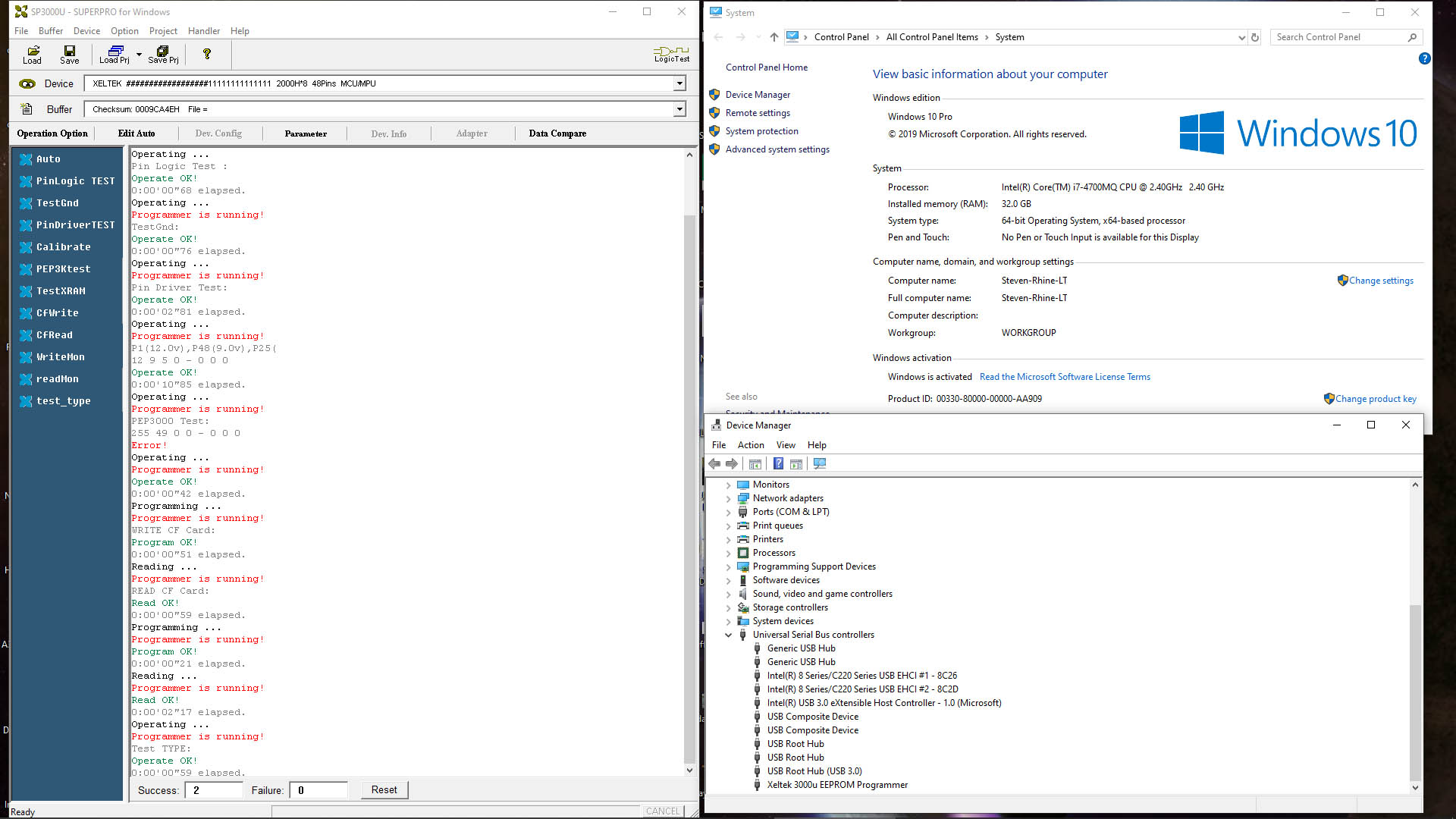The height and width of the screenshot is (819, 1456).
Task: Click the Failure count field
Action: (x=319, y=790)
